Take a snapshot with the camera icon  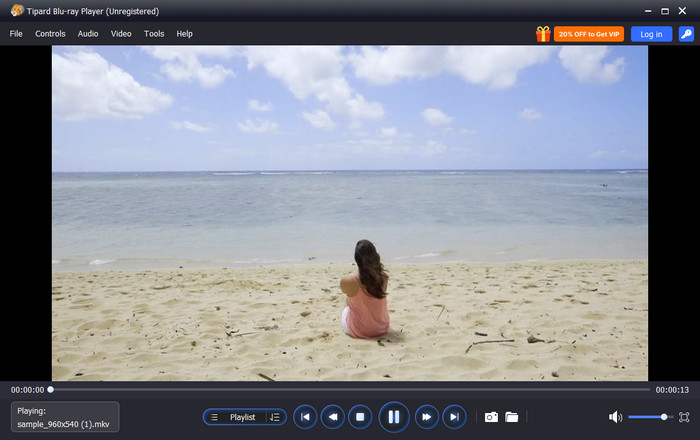coord(491,417)
